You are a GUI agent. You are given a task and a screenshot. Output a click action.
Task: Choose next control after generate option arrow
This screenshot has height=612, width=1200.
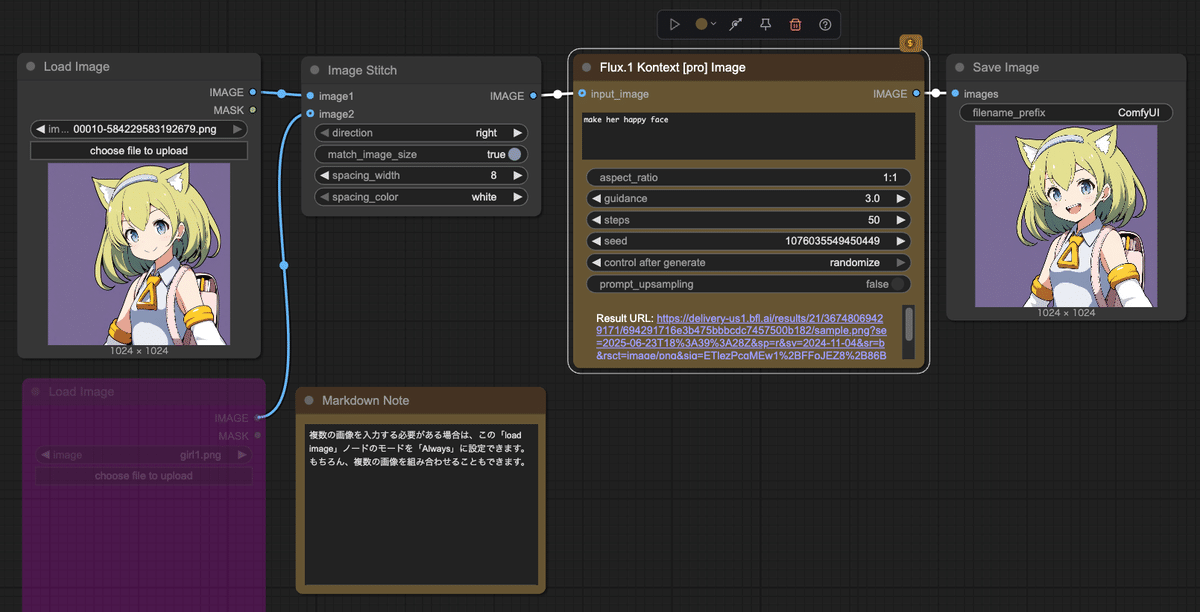(902, 263)
